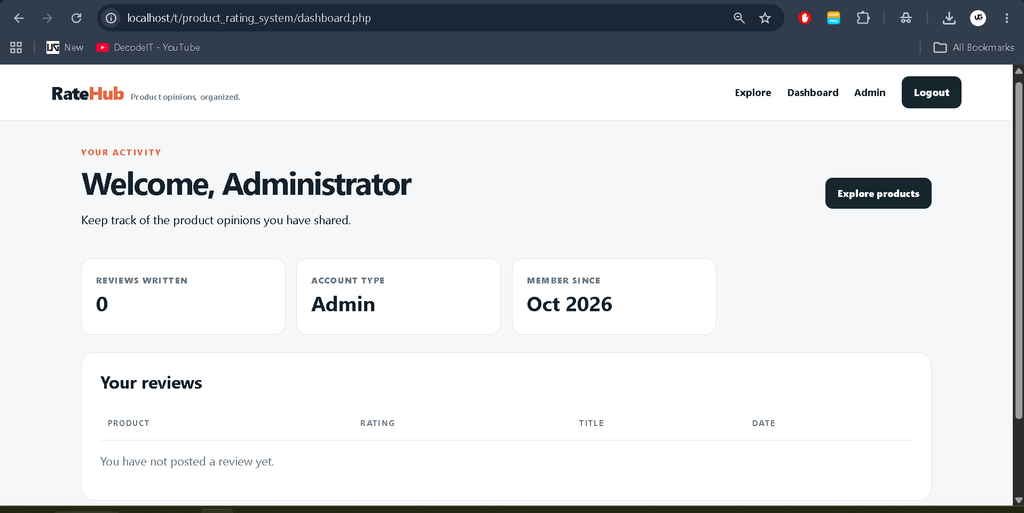
Task: Open the DecodeIT - YouTube bookmark
Action: (148, 47)
